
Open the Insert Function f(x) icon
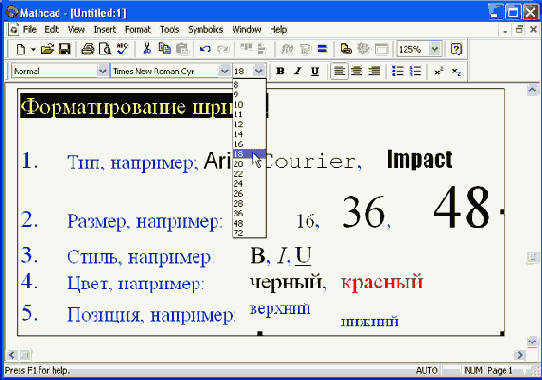[287, 49]
